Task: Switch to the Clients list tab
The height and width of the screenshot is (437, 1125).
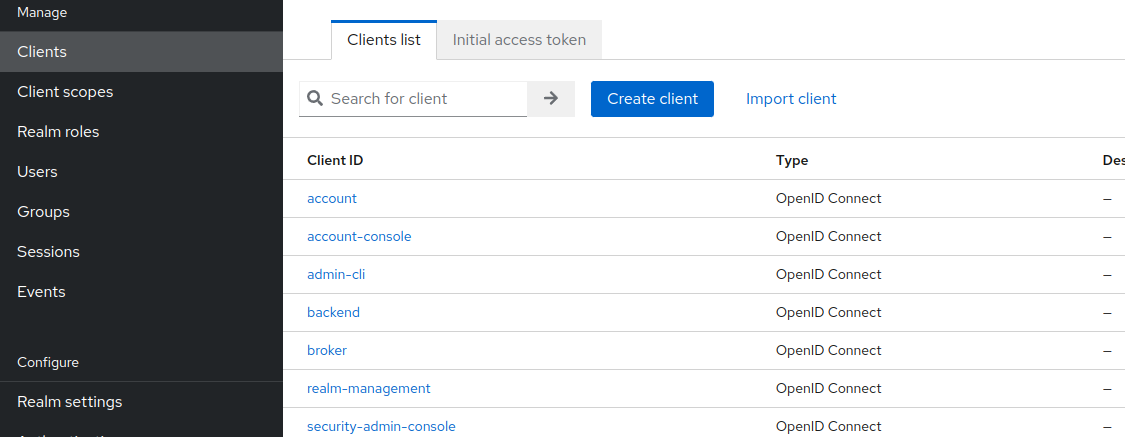Action: pos(384,40)
